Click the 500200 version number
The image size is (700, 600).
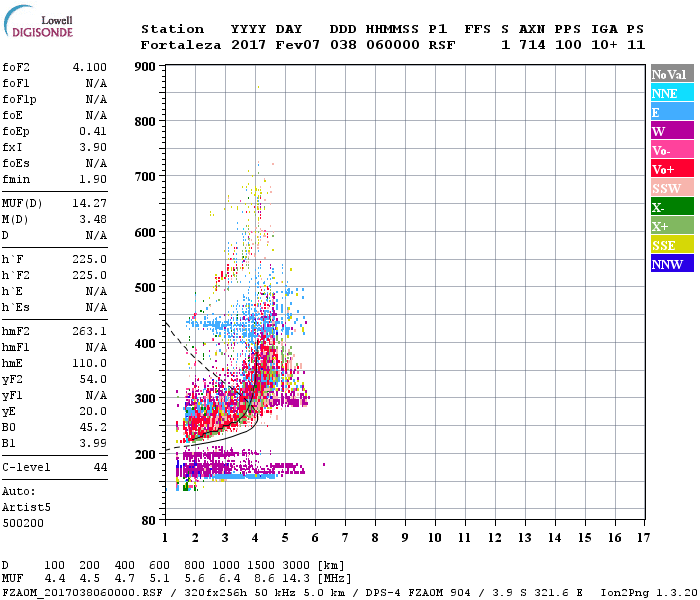click(x=23, y=523)
